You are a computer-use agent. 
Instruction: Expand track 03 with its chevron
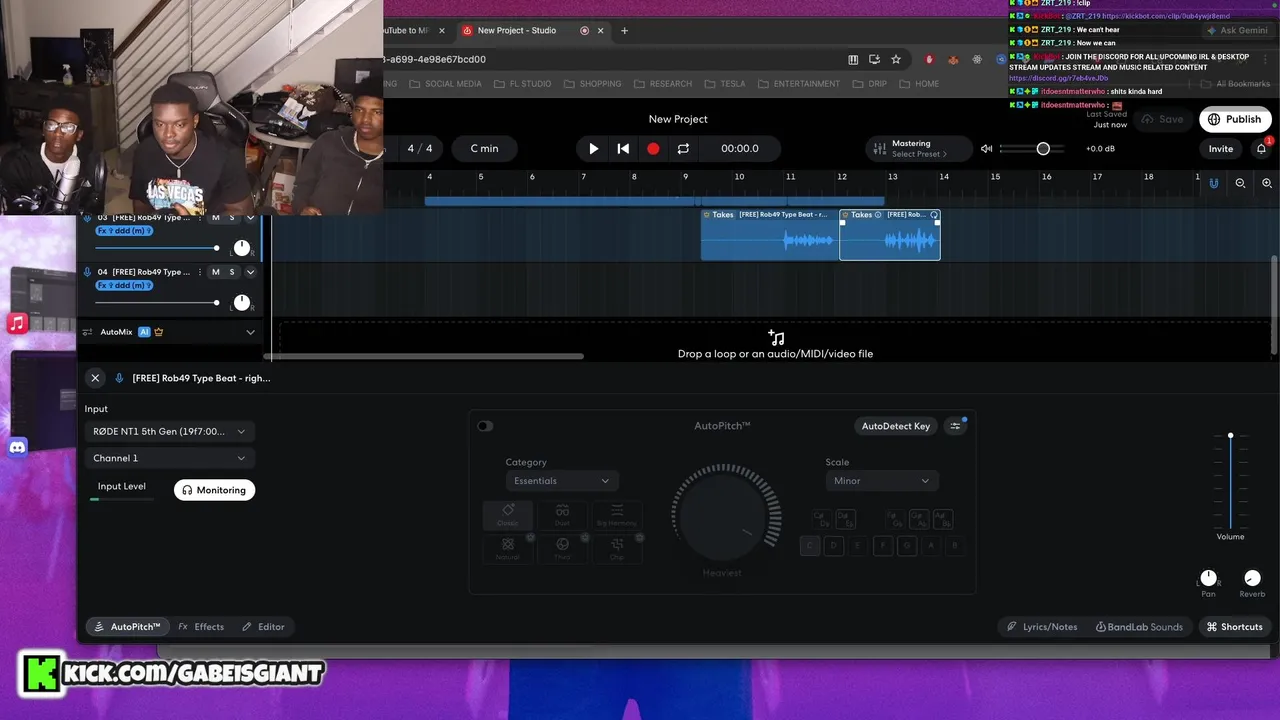pyautogui.click(x=250, y=218)
